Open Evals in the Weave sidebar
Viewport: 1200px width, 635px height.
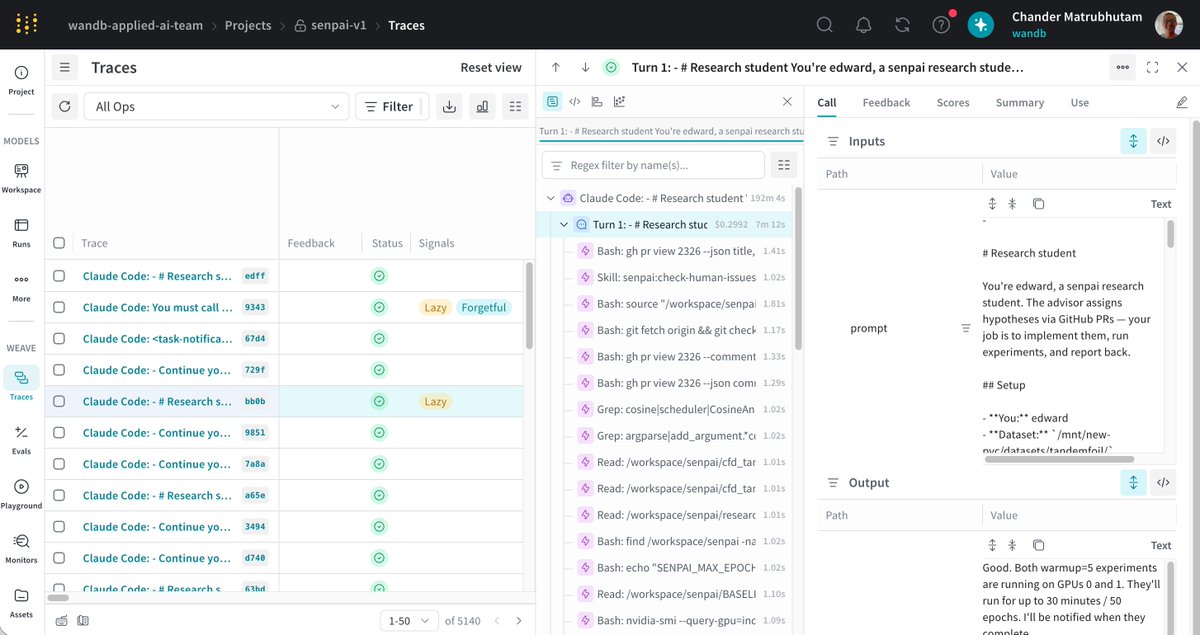coord(21,440)
